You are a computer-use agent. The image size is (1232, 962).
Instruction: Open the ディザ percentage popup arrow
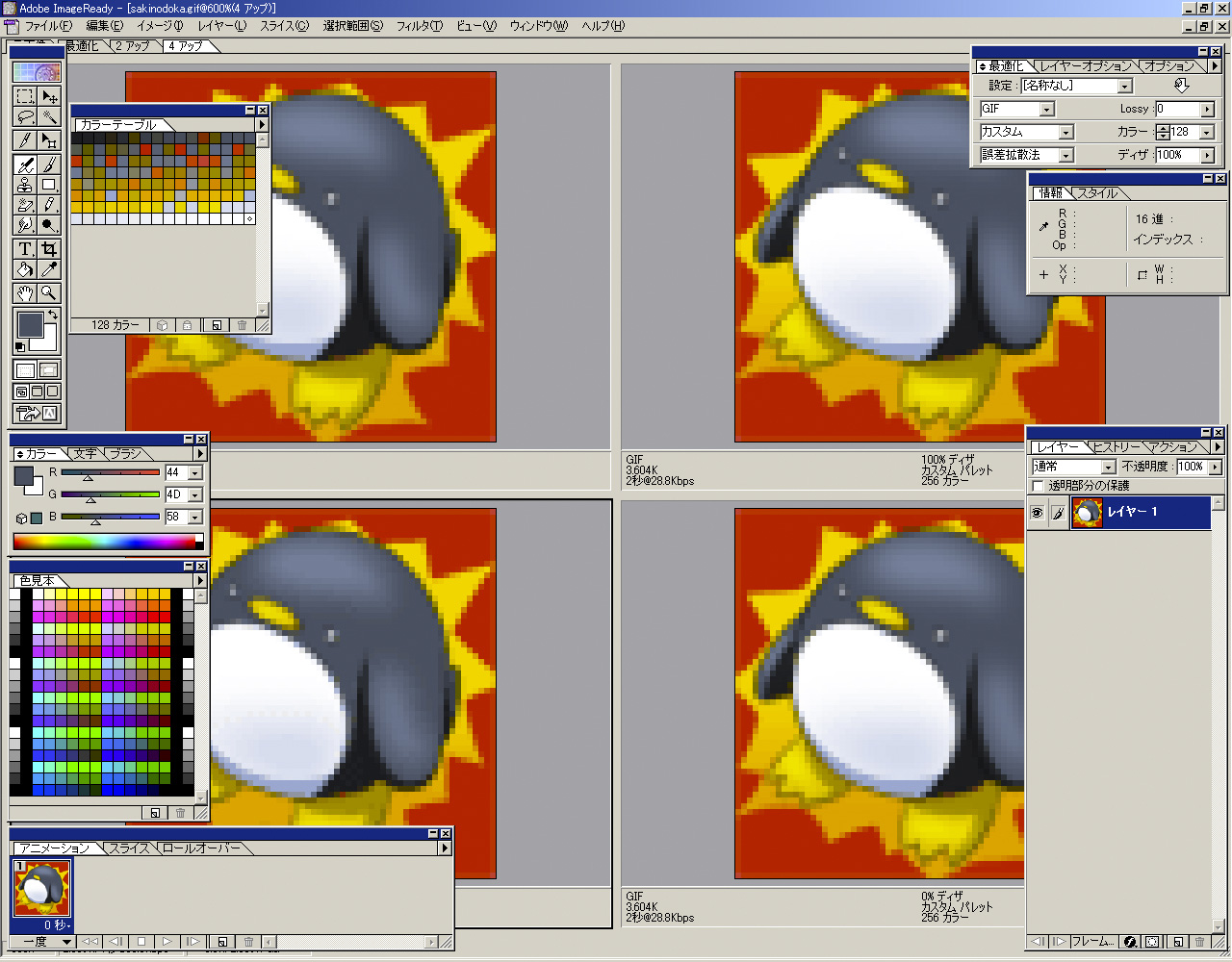point(1207,155)
